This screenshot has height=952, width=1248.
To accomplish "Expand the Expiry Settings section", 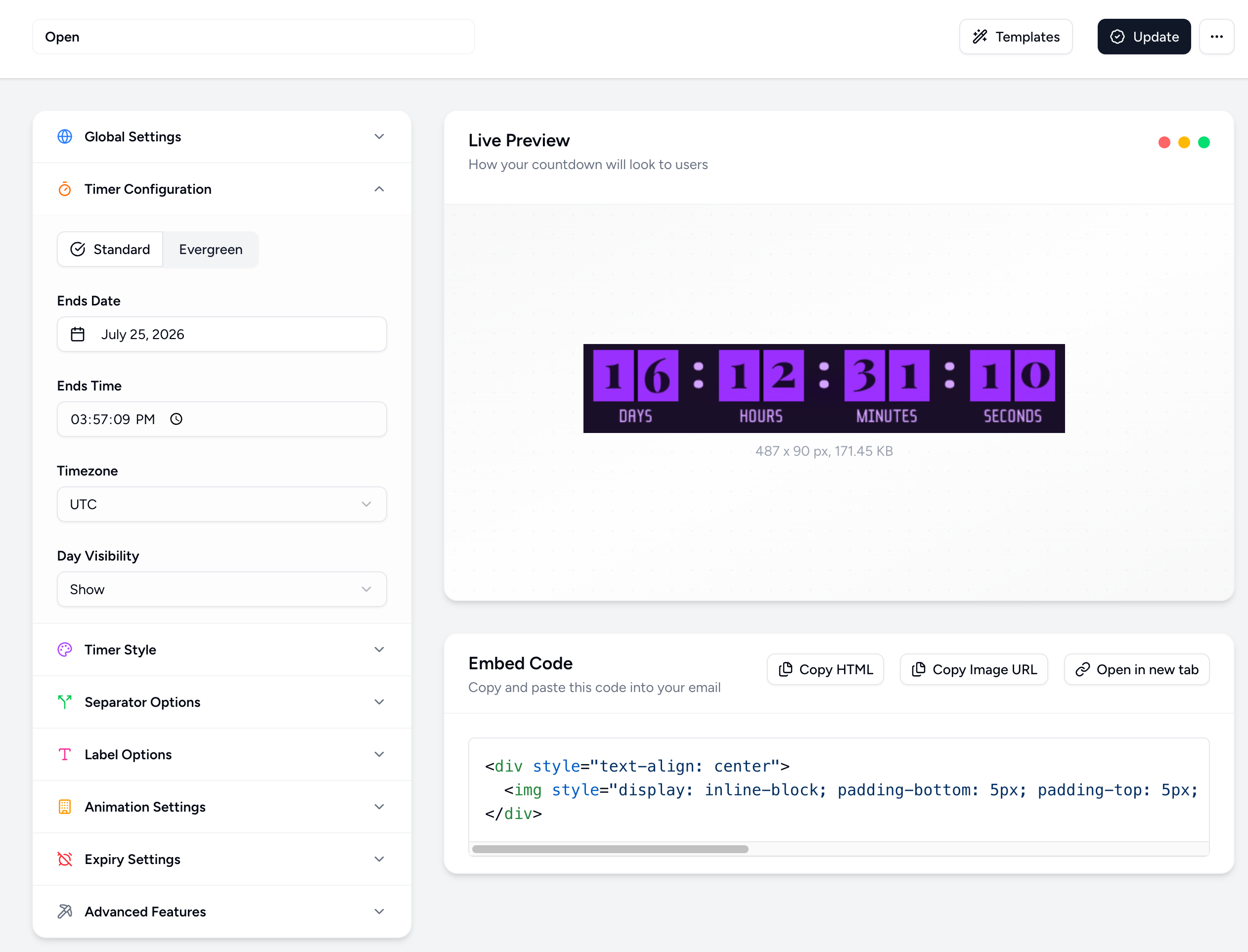I will pyautogui.click(x=222, y=859).
